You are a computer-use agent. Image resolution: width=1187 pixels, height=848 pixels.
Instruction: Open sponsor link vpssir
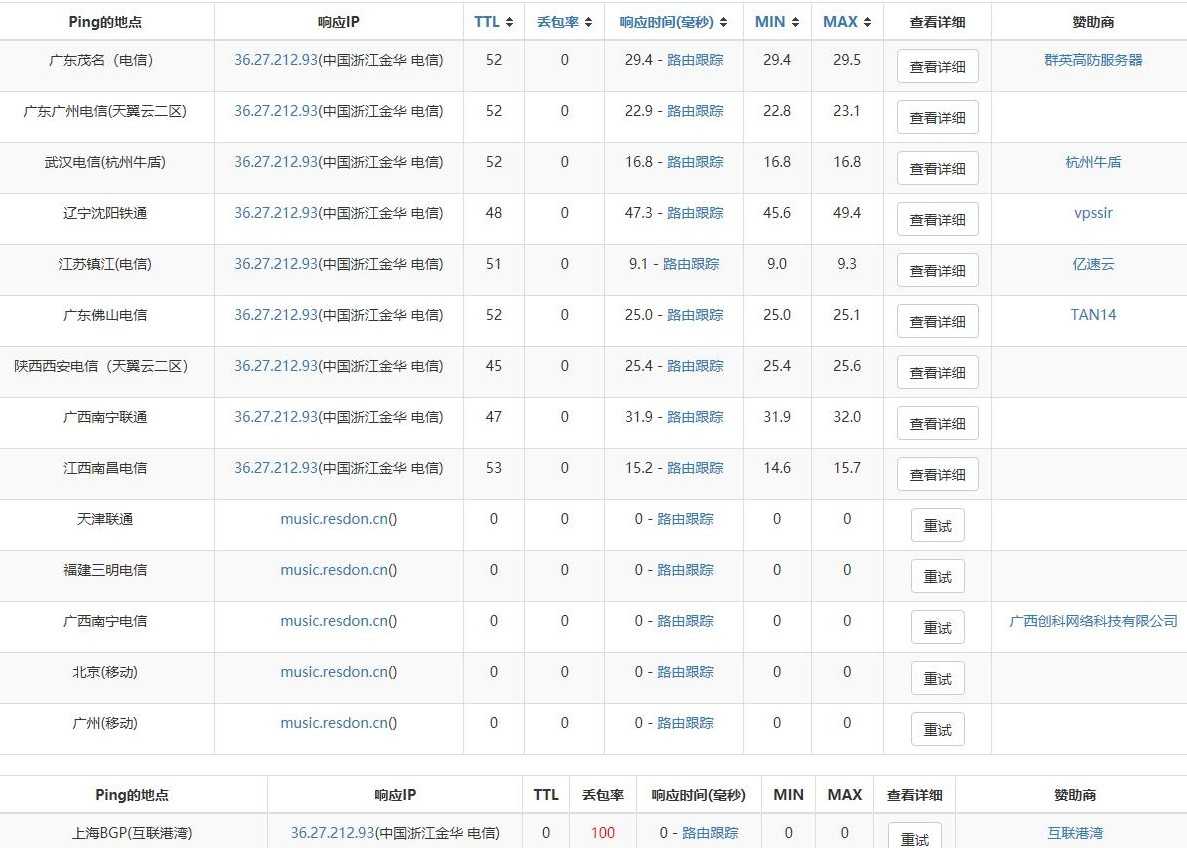(1092, 213)
